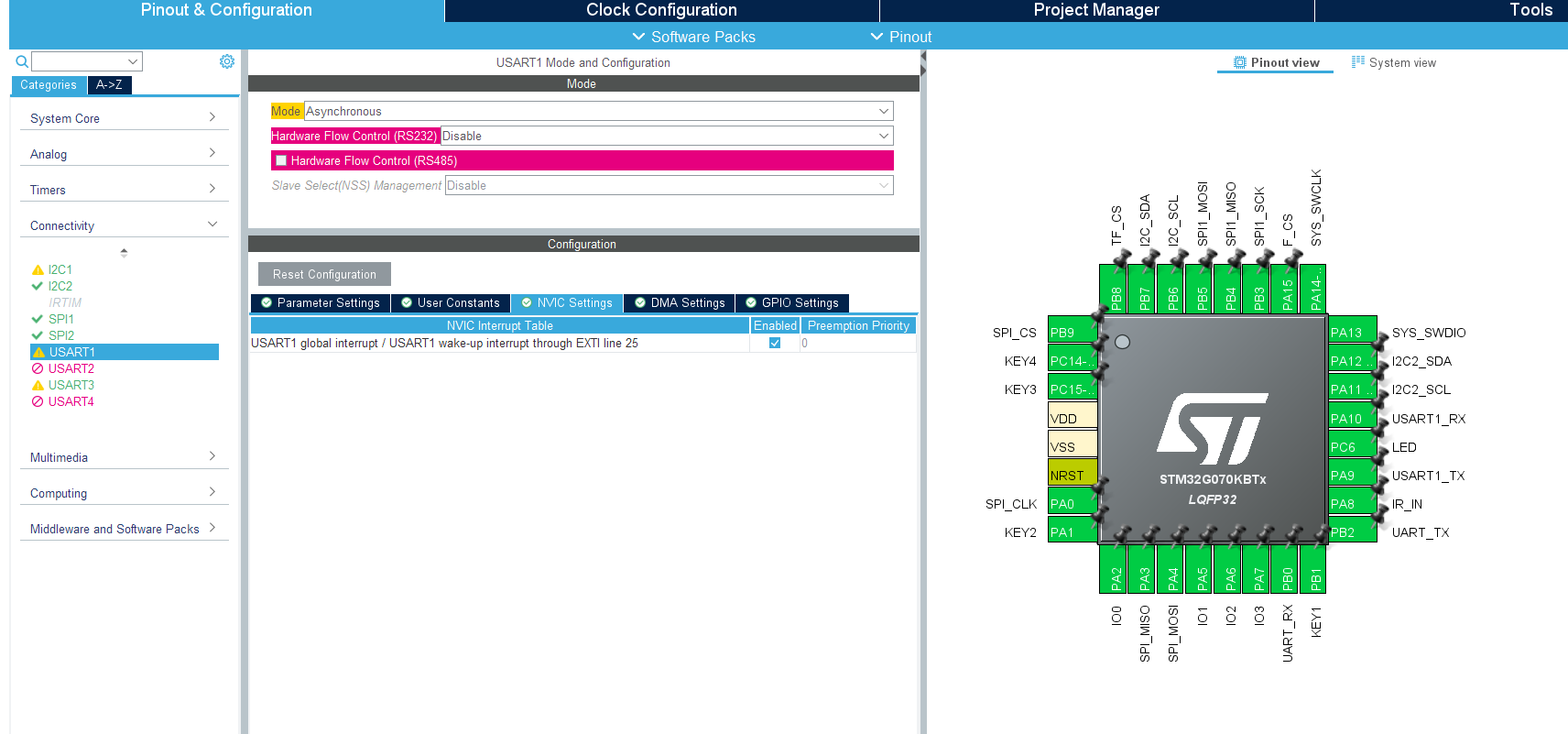Screen dimensions: 1568x734
Task: Enable Hardware Flow Control (RS485) checkbox
Action: (281, 160)
